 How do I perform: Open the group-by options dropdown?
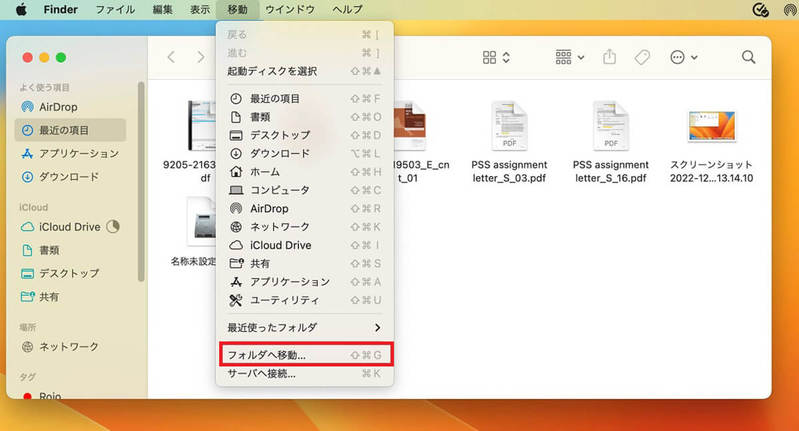point(570,57)
